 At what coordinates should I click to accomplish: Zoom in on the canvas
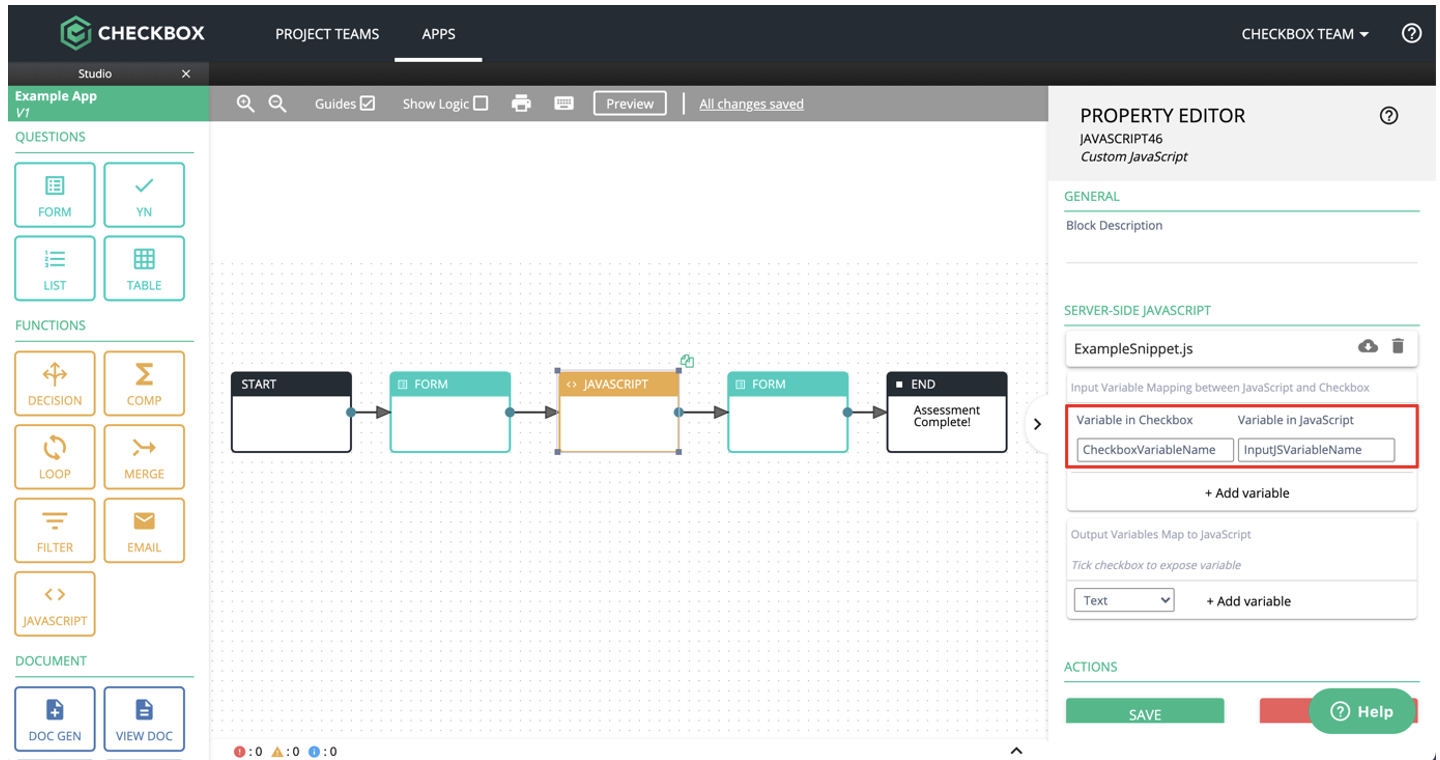click(x=245, y=103)
